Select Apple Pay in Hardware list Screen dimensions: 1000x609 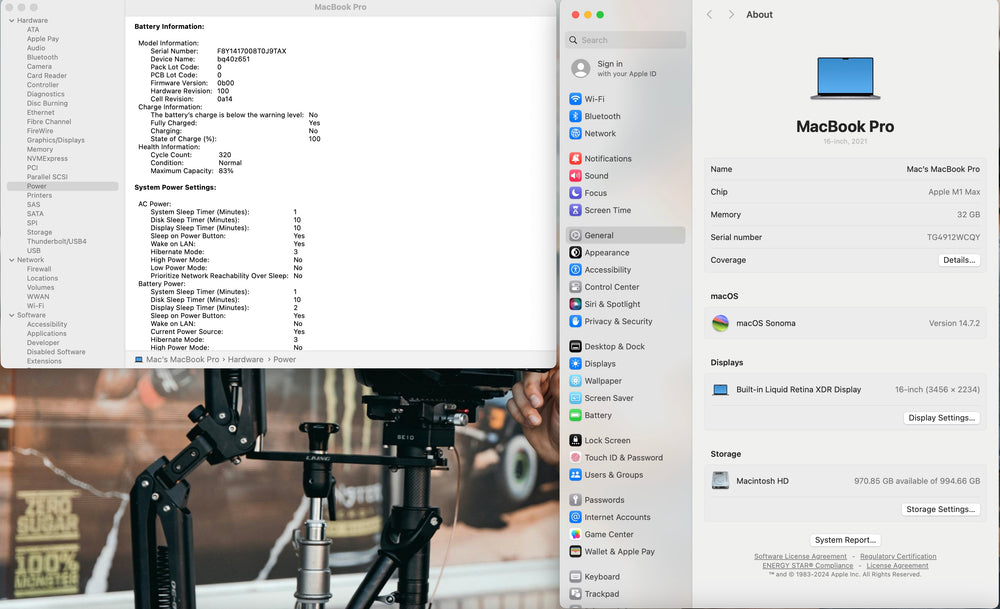click(x=43, y=39)
